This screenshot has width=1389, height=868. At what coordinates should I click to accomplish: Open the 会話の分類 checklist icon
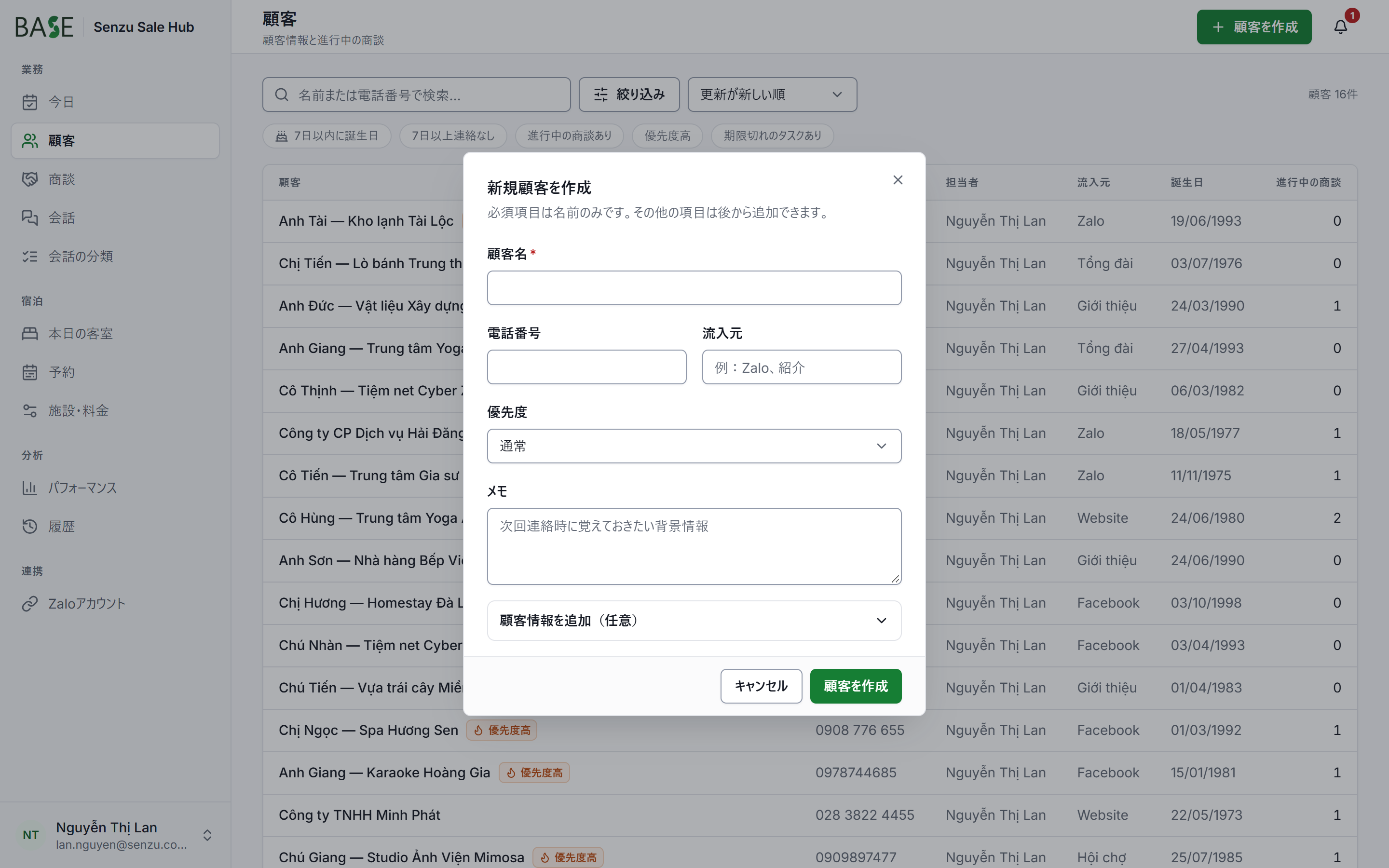(30, 256)
